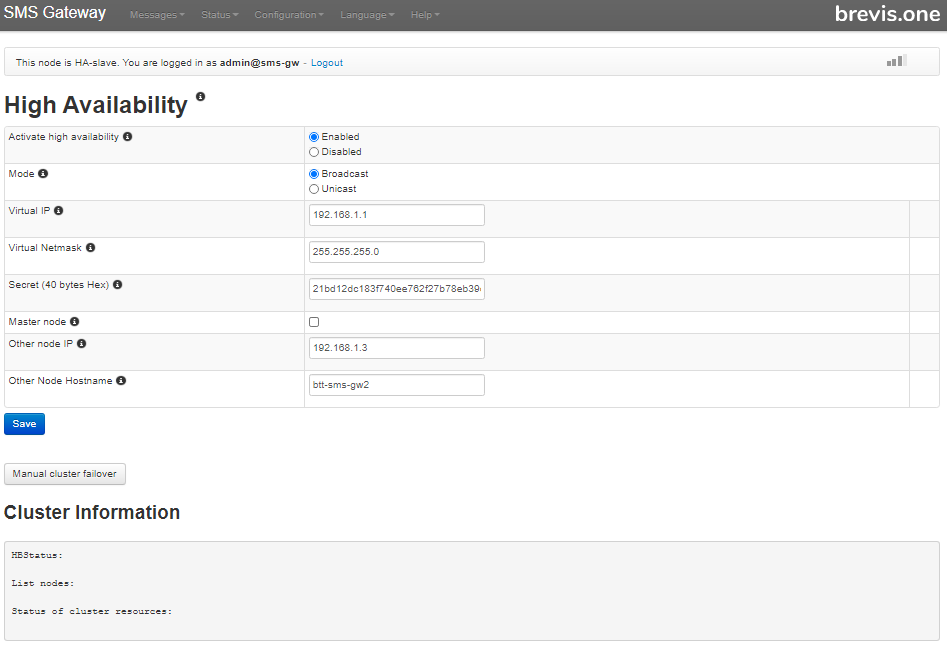Open the Messages dropdown menu
Viewport: 947px width, 645px height.
[157, 14]
